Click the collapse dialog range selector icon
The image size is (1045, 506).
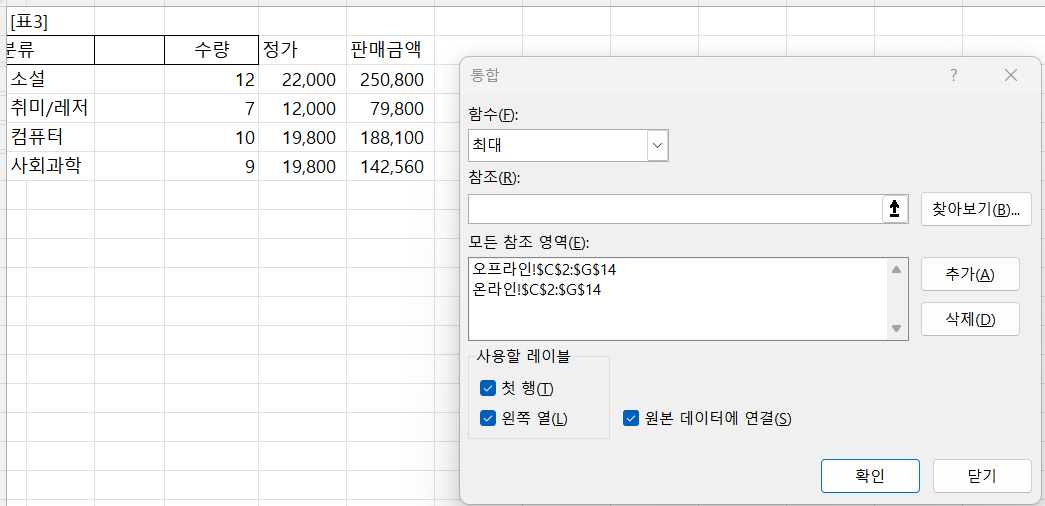tap(894, 209)
